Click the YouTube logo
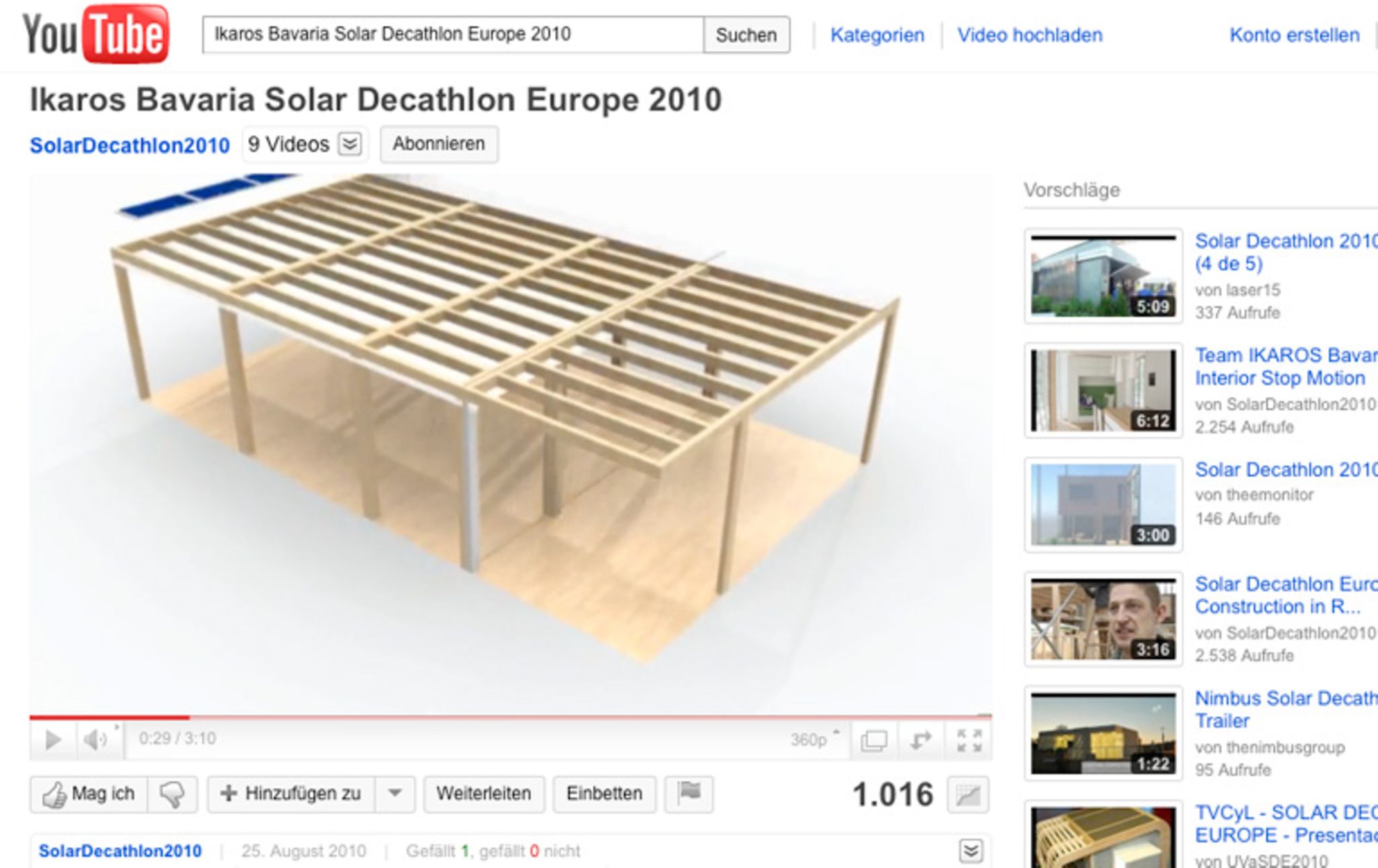Viewport: 1378px width, 868px height. tap(96, 34)
